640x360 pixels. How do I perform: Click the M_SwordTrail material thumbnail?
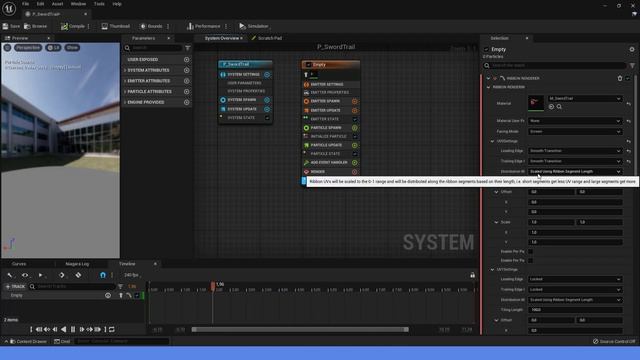536,103
